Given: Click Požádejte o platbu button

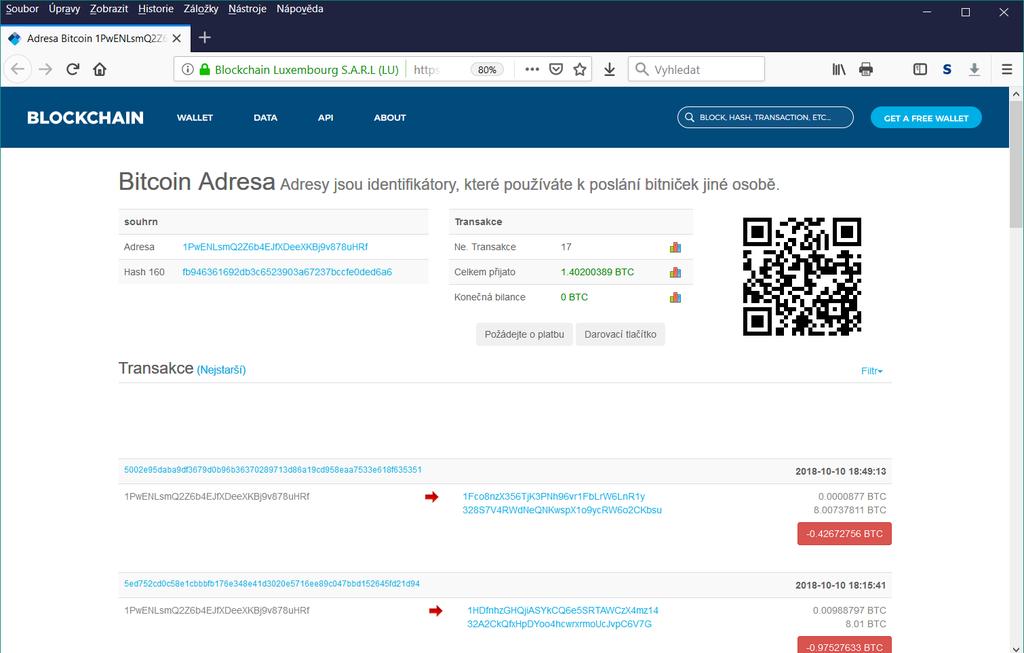Looking at the screenshot, I should 524,334.
